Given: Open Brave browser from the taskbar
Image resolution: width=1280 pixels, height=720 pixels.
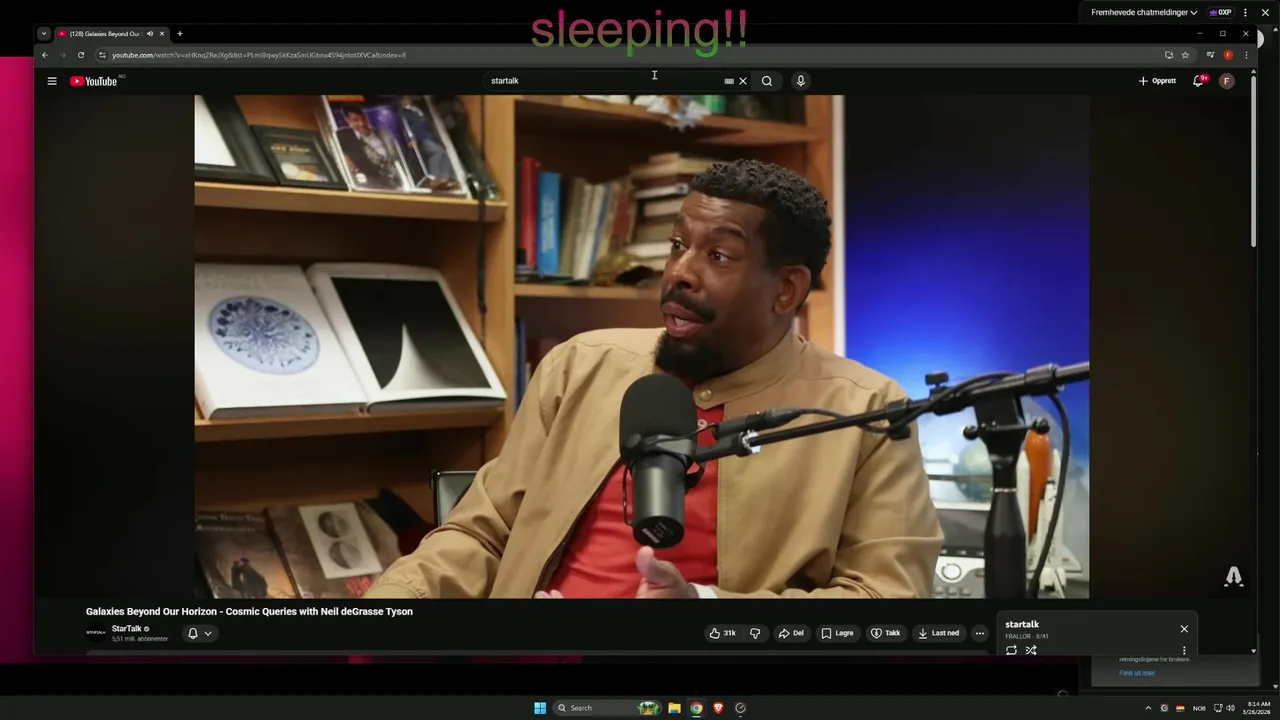Looking at the screenshot, I should [x=718, y=708].
